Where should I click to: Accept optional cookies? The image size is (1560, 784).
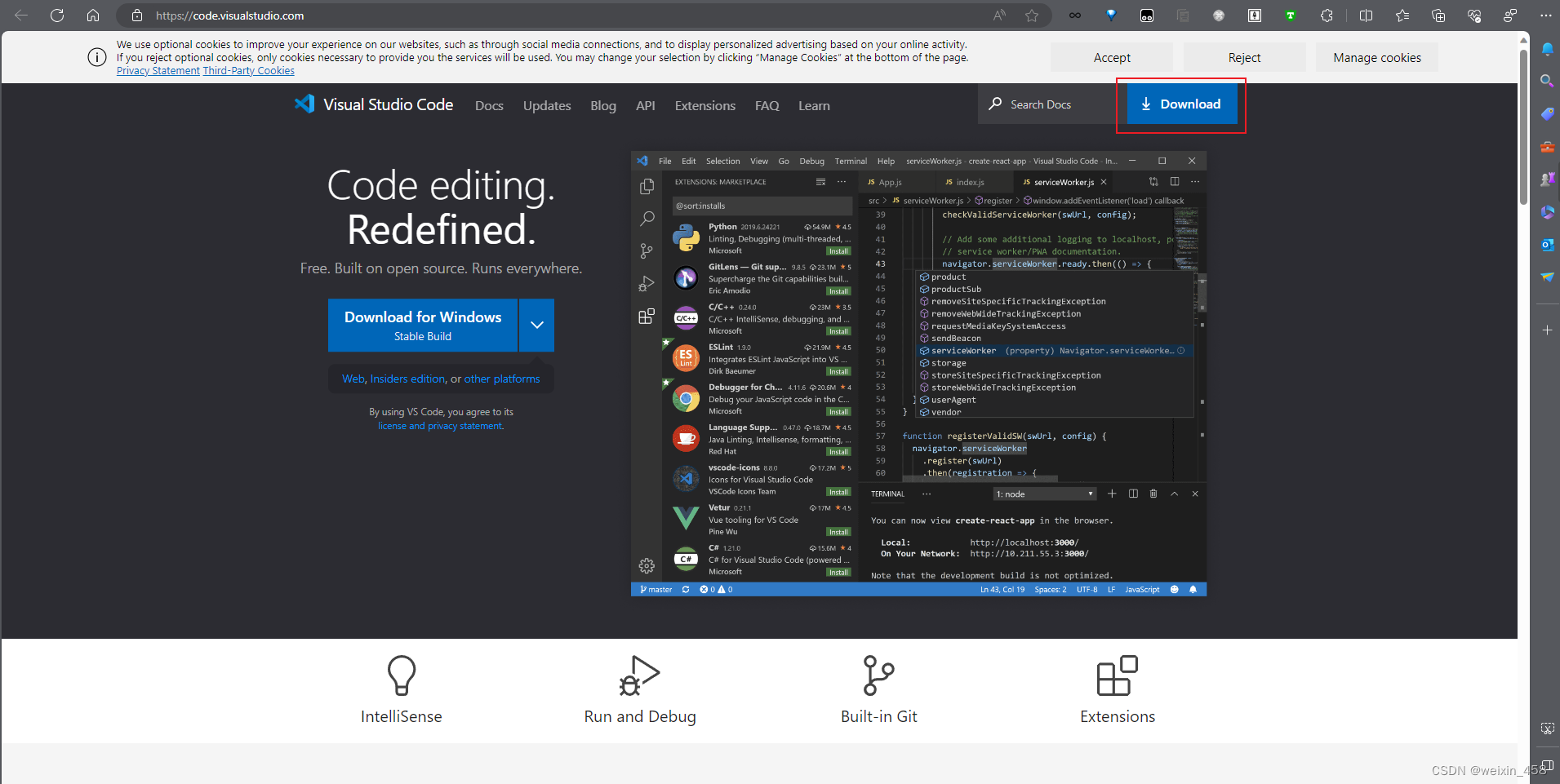coord(1112,57)
